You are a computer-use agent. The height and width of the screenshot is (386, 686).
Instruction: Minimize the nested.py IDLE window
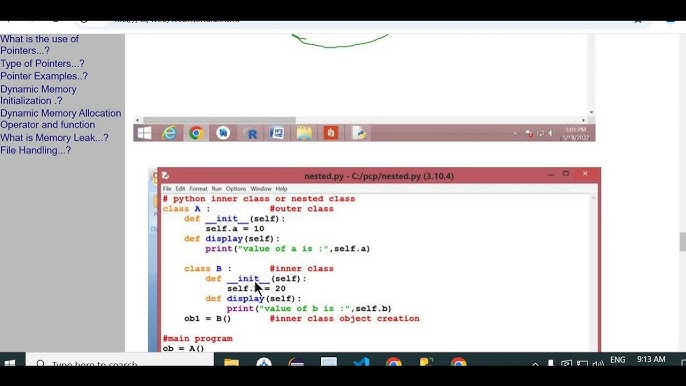coord(551,174)
